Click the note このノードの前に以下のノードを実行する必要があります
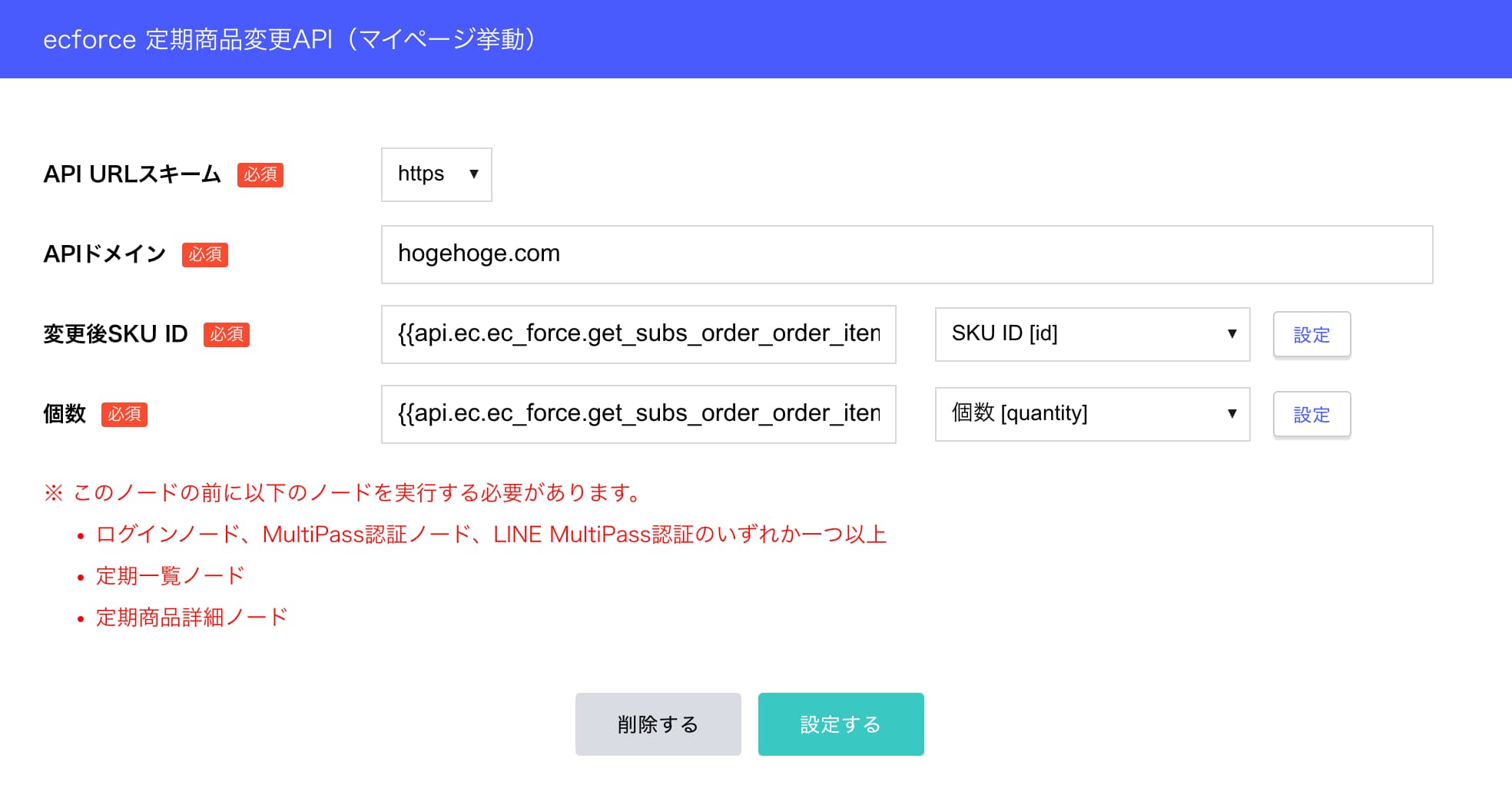The height and width of the screenshot is (808, 1512). (343, 492)
